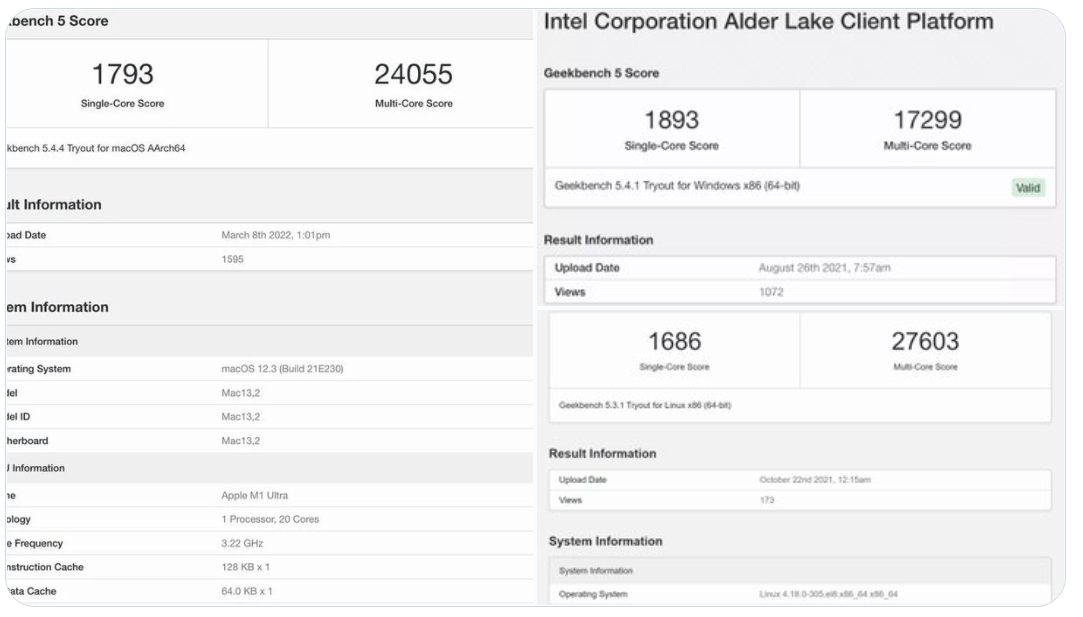Click '1 Processor, 20 Cores' topology value
This screenshot has height=617, width=1083.
coord(270,519)
